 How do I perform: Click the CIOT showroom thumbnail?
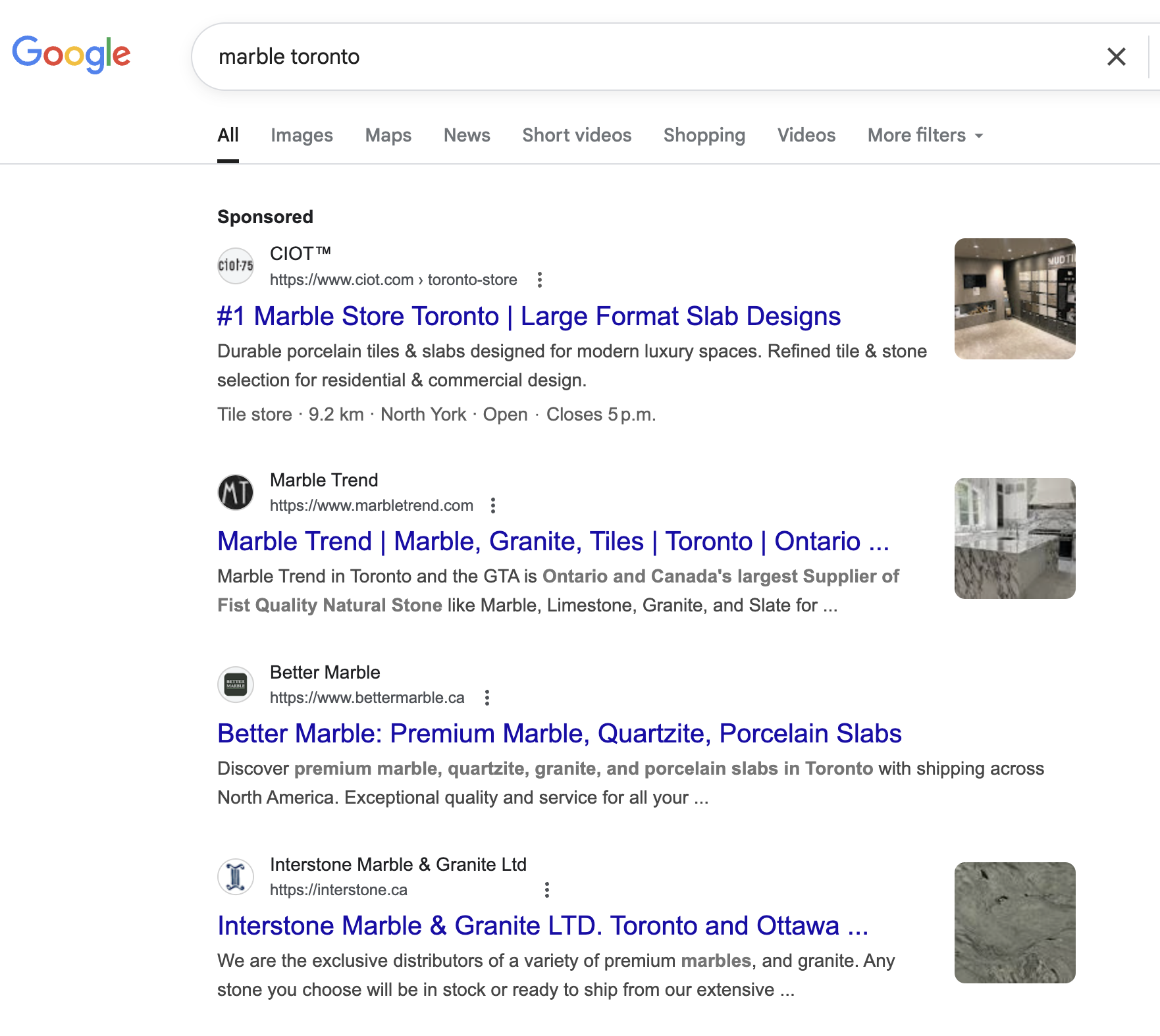pos(1015,299)
